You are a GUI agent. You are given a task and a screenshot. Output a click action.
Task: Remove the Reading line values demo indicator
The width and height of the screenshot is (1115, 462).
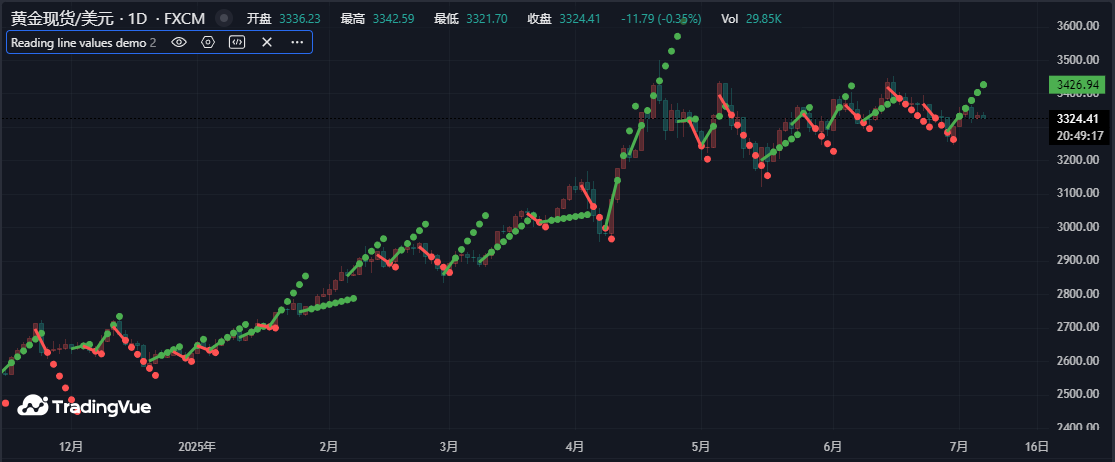click(267, 42)
